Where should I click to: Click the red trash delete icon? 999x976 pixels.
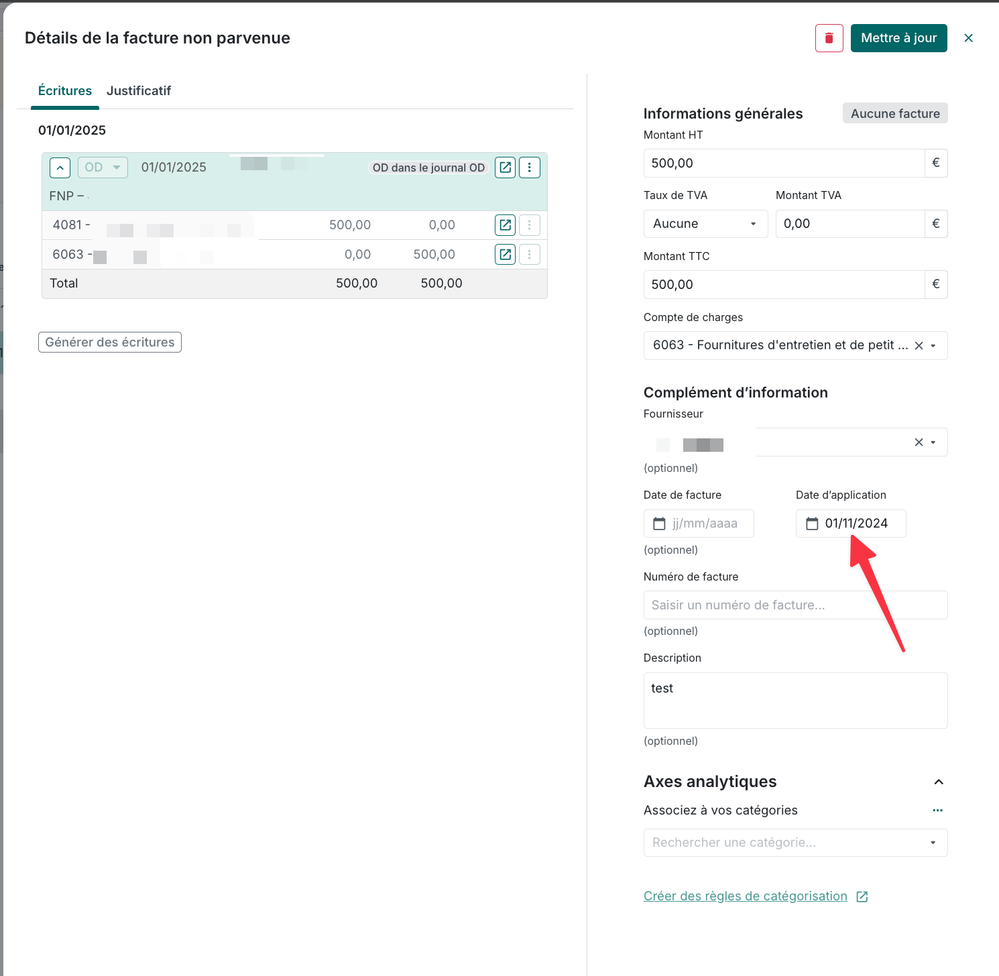pos(829,38)
